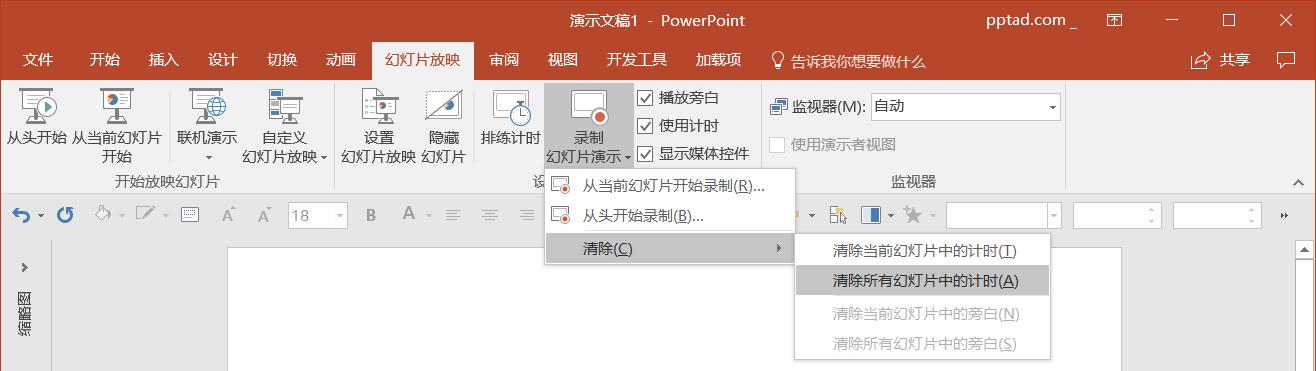Expand Custom Slide Show dropdown arrow
The width and height of the screenshot is (1316, 371).
pyautogui.click(x=324, y=157)
